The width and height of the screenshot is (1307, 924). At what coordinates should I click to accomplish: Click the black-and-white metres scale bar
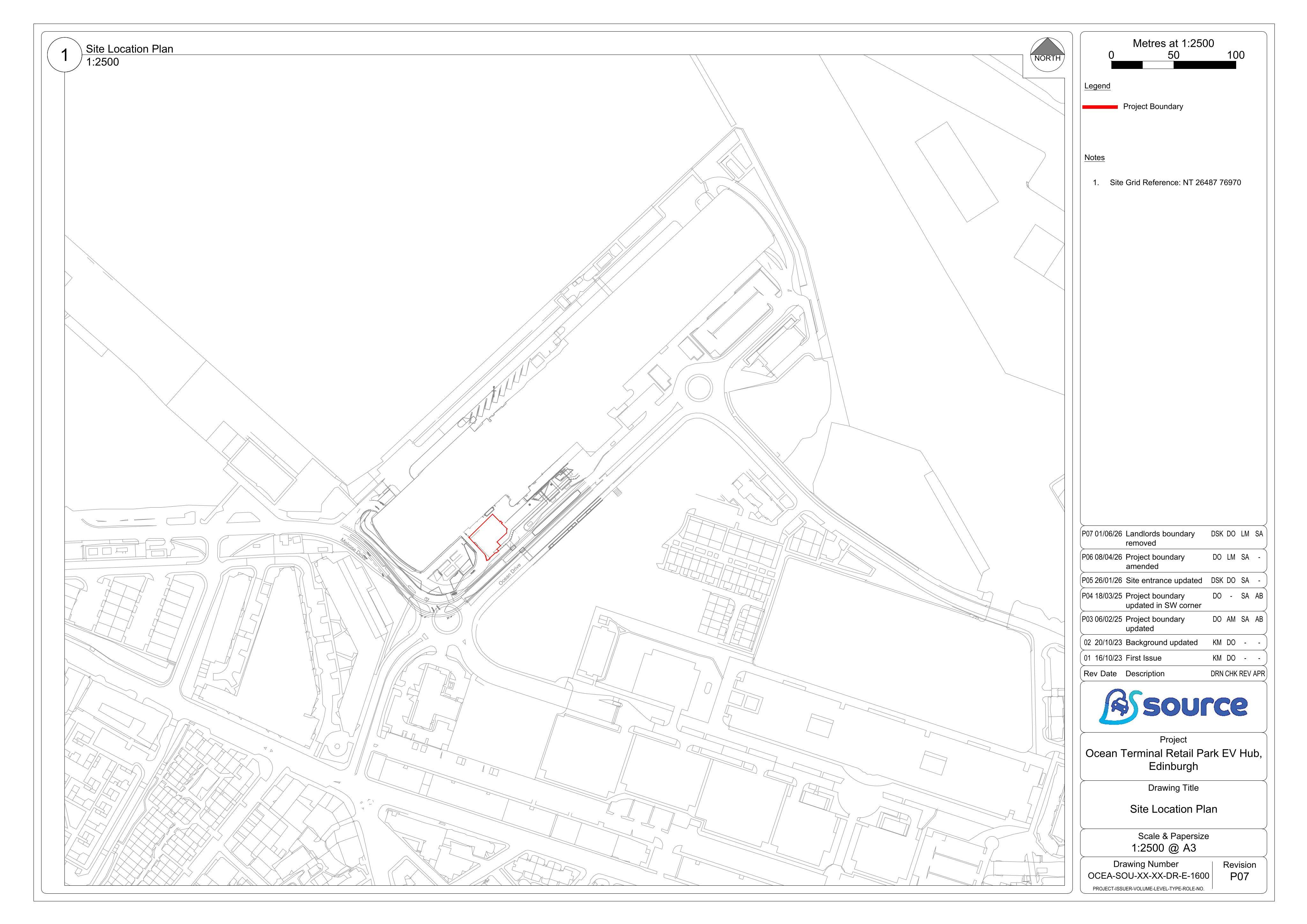[x=1173, y=65]
